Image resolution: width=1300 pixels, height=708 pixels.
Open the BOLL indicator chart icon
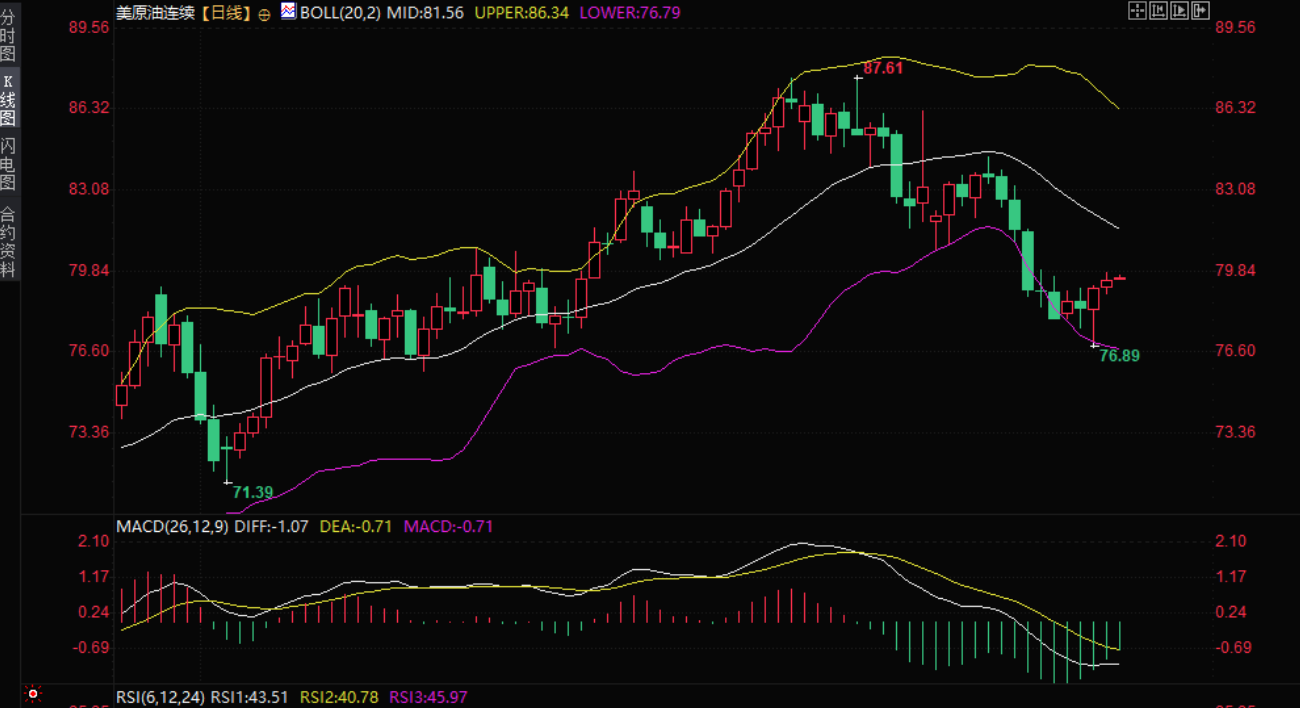(288, 12)
